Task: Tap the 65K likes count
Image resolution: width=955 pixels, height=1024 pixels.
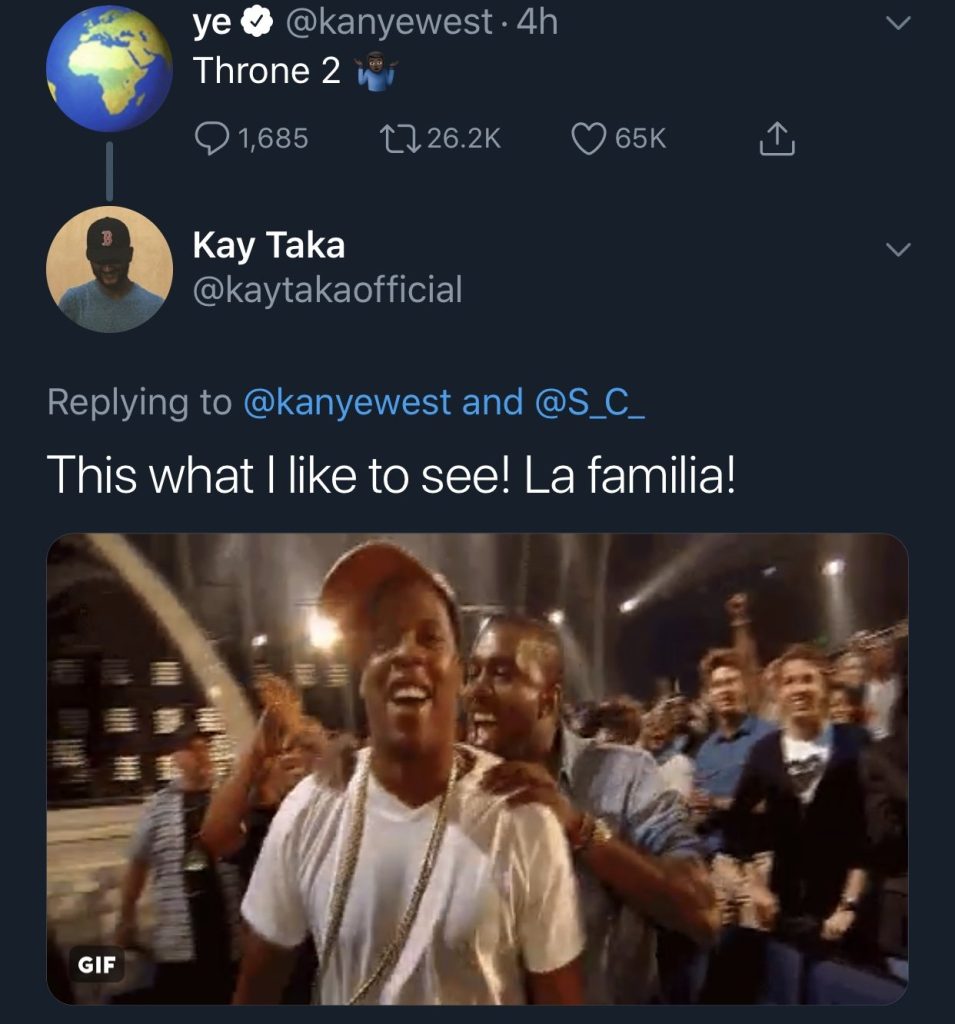Action: pyautogui.click(x=641, y=138)
